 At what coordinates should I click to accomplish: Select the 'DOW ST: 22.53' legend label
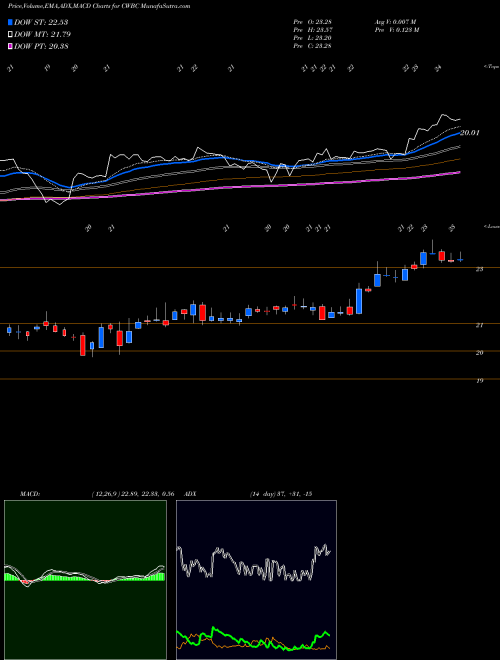coord(41,22)
